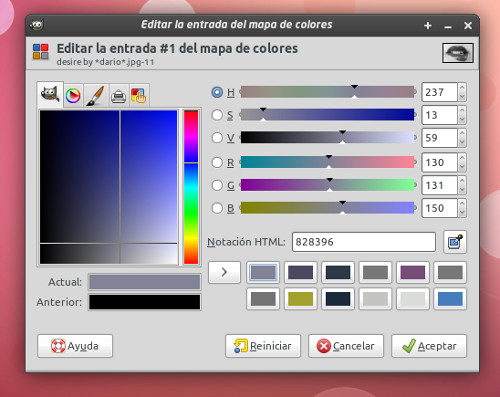500x397 pixels.
Task: Pick the dark purple-gray history swatch
Action: 300,272
